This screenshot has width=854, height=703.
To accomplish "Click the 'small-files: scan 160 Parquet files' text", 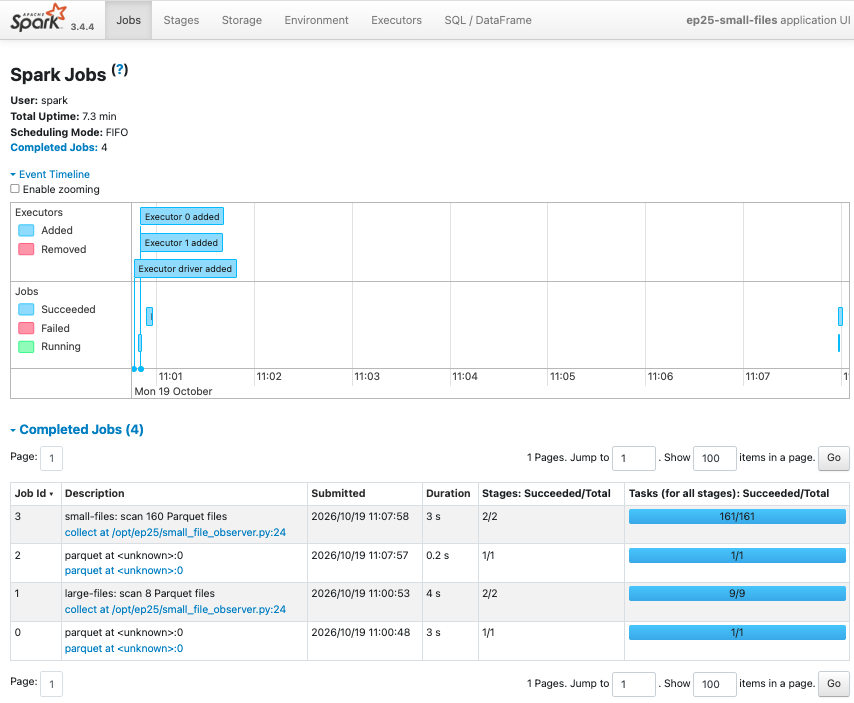I will [146, 516].
